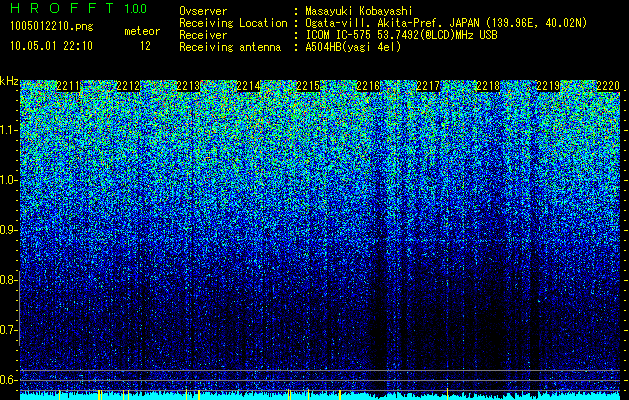Click the antenna value A504HB(yagi 4el)
This screenshot has width=629, height=400.
(353, 47)
